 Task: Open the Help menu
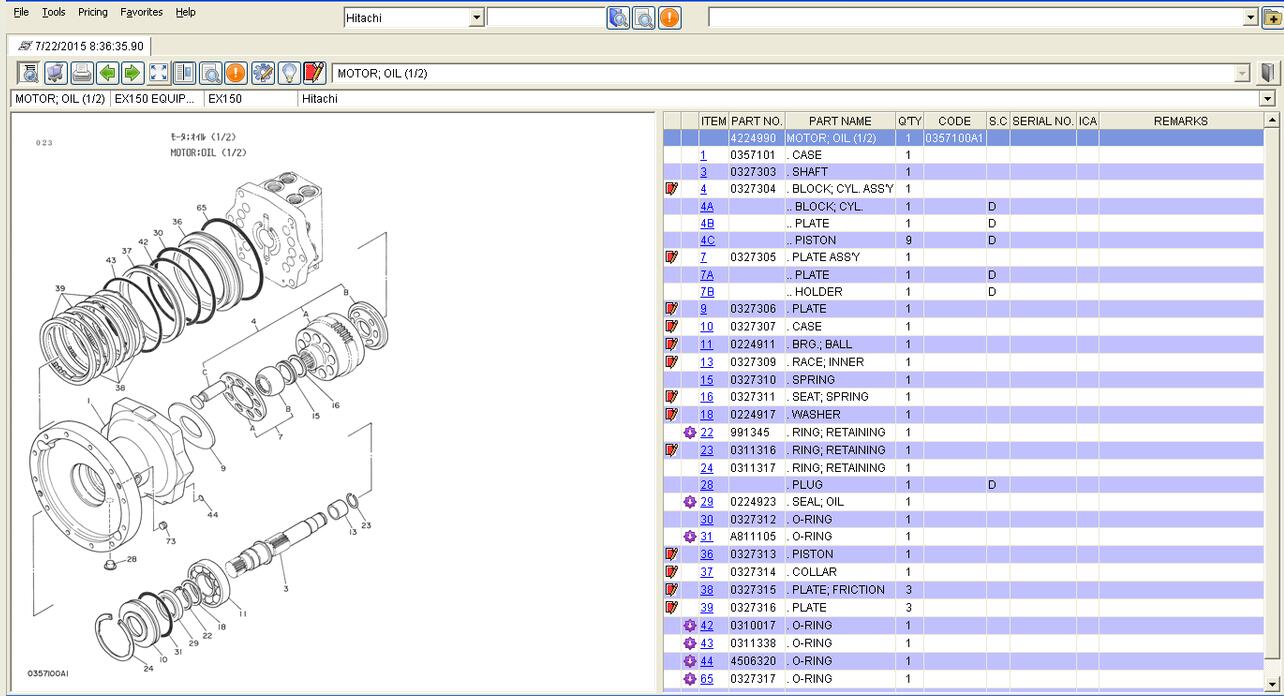(186, 12)
